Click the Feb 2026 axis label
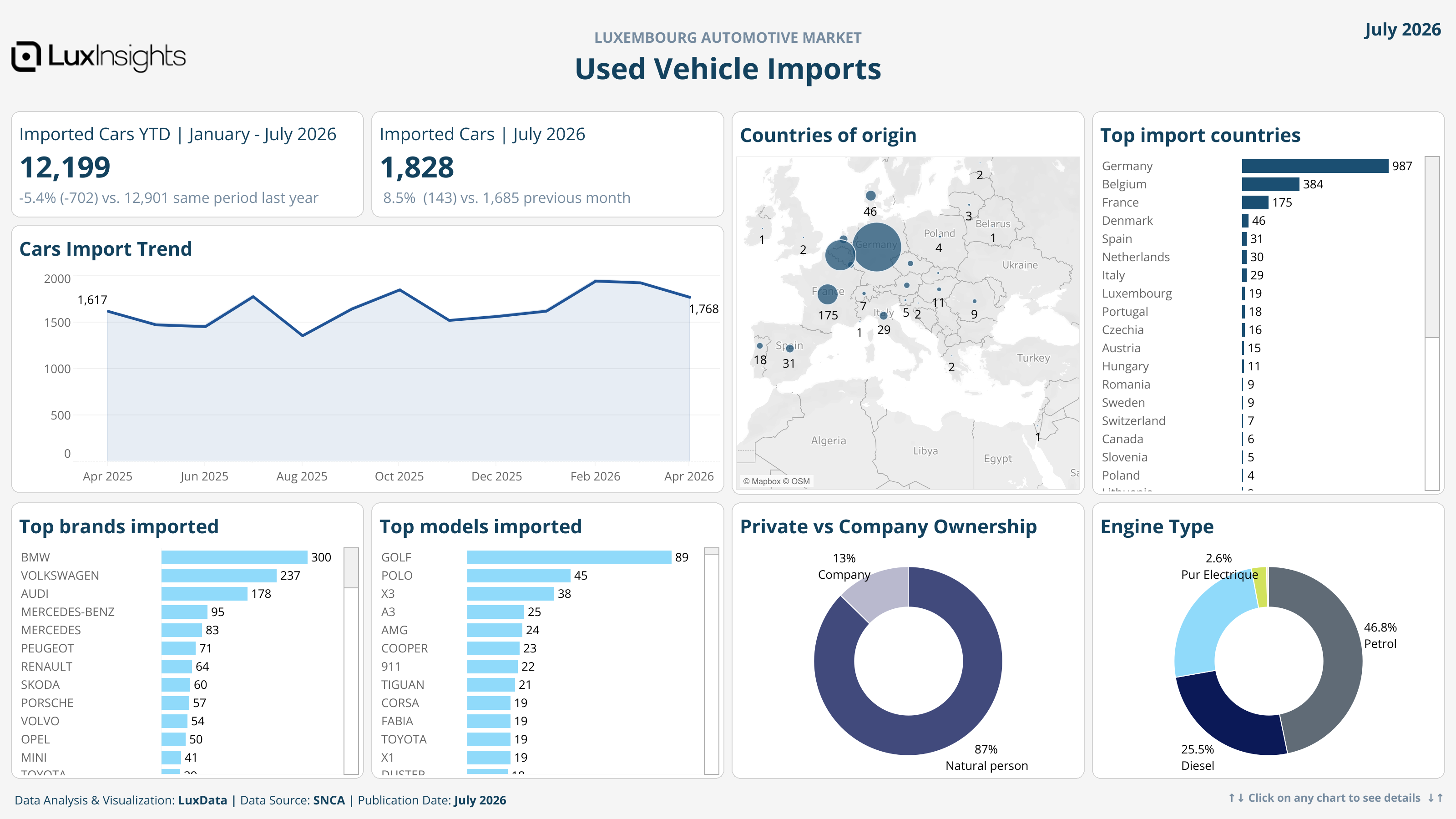This screenshot has width=1456, height=819. (x=595, y=476)
